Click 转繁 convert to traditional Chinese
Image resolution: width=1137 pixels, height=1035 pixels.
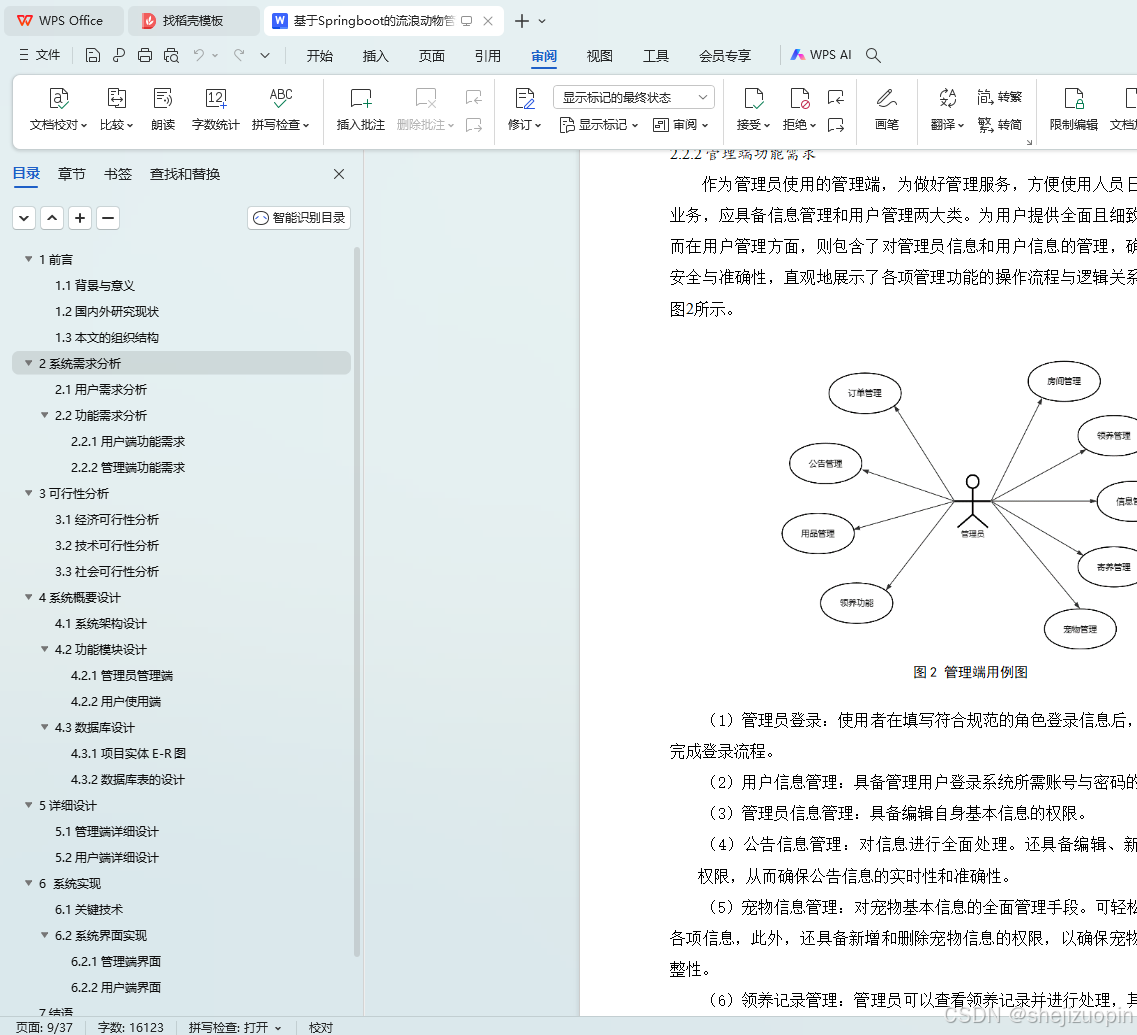(999, 97)
